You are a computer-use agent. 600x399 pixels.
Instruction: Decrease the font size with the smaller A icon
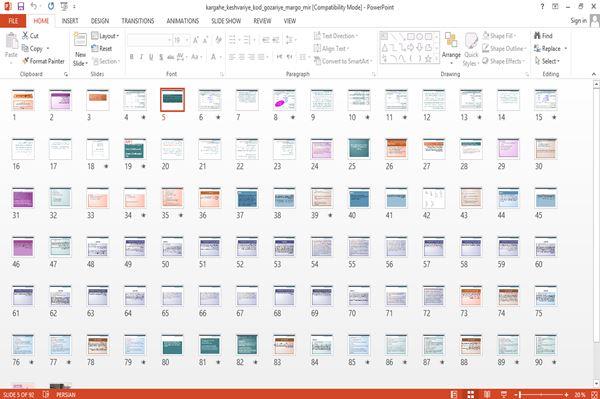(x=205, y=40)
